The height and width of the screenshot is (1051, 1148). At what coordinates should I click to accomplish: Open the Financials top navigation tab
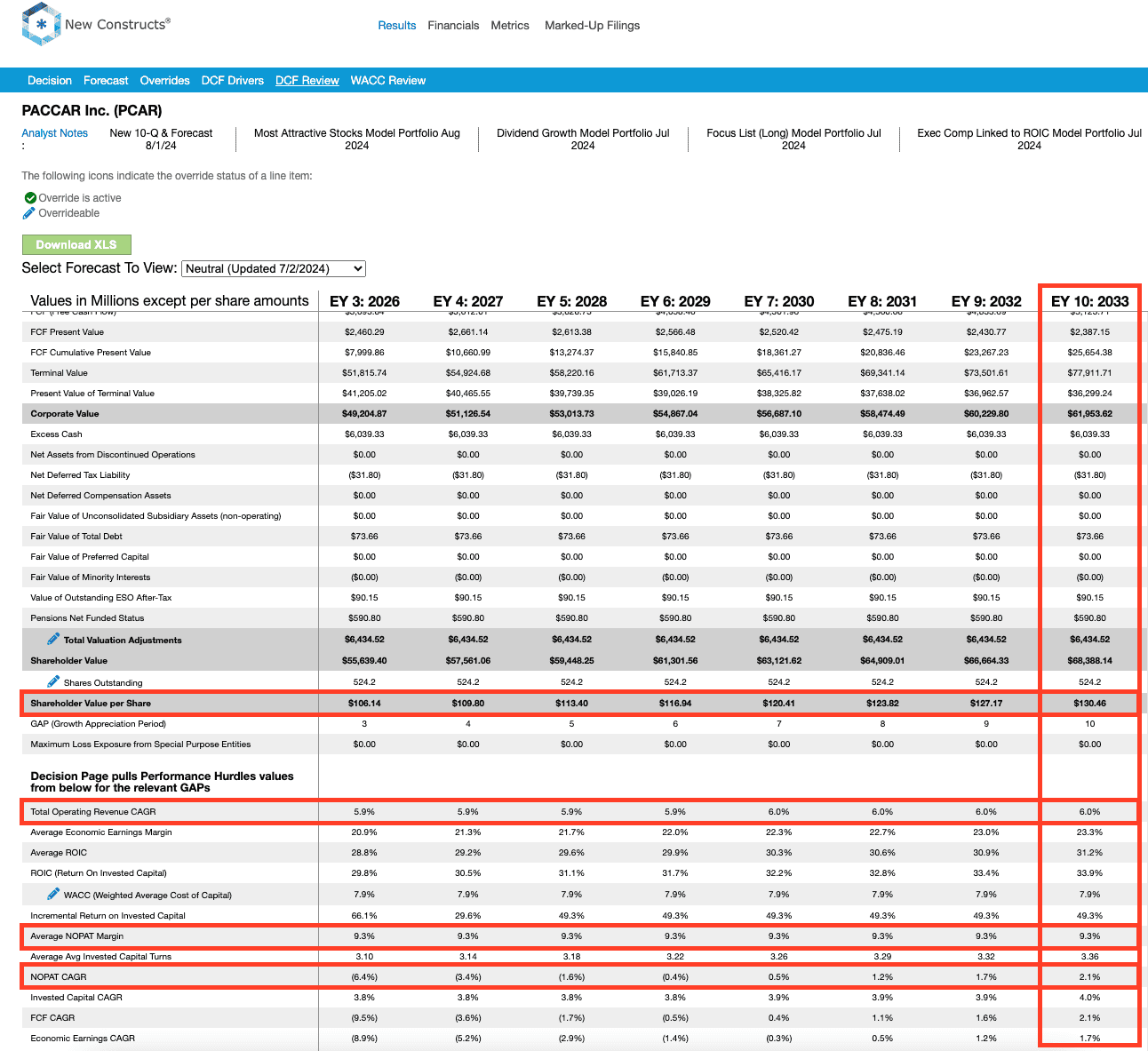pos(453,26)
